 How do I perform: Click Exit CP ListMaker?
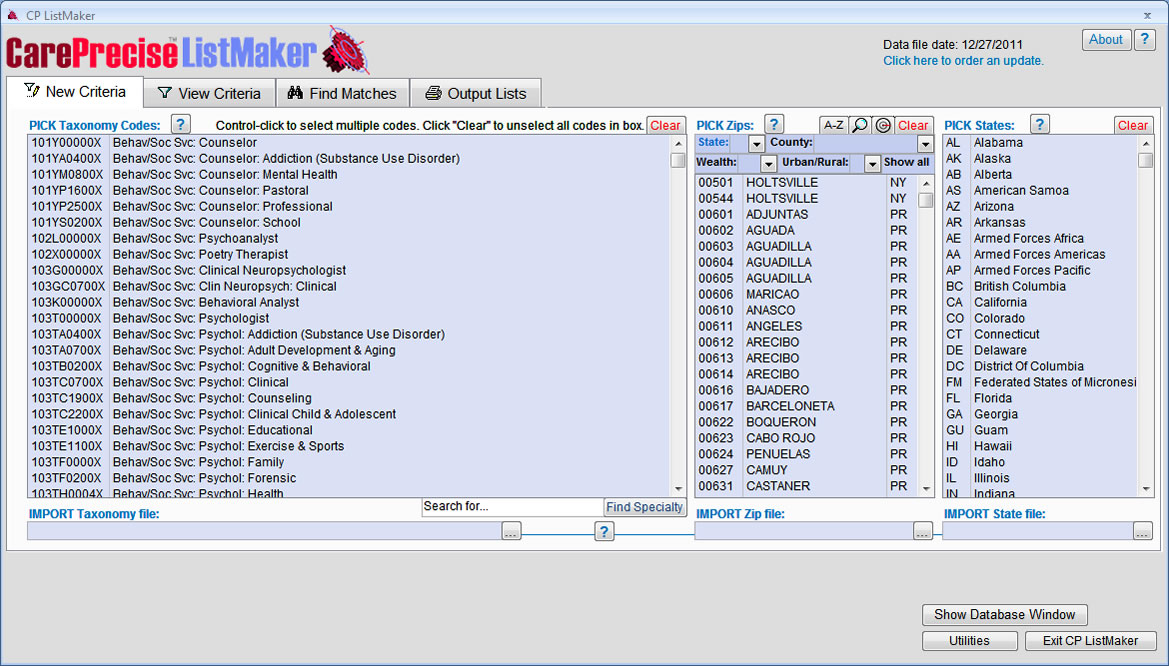(1090, 641)
